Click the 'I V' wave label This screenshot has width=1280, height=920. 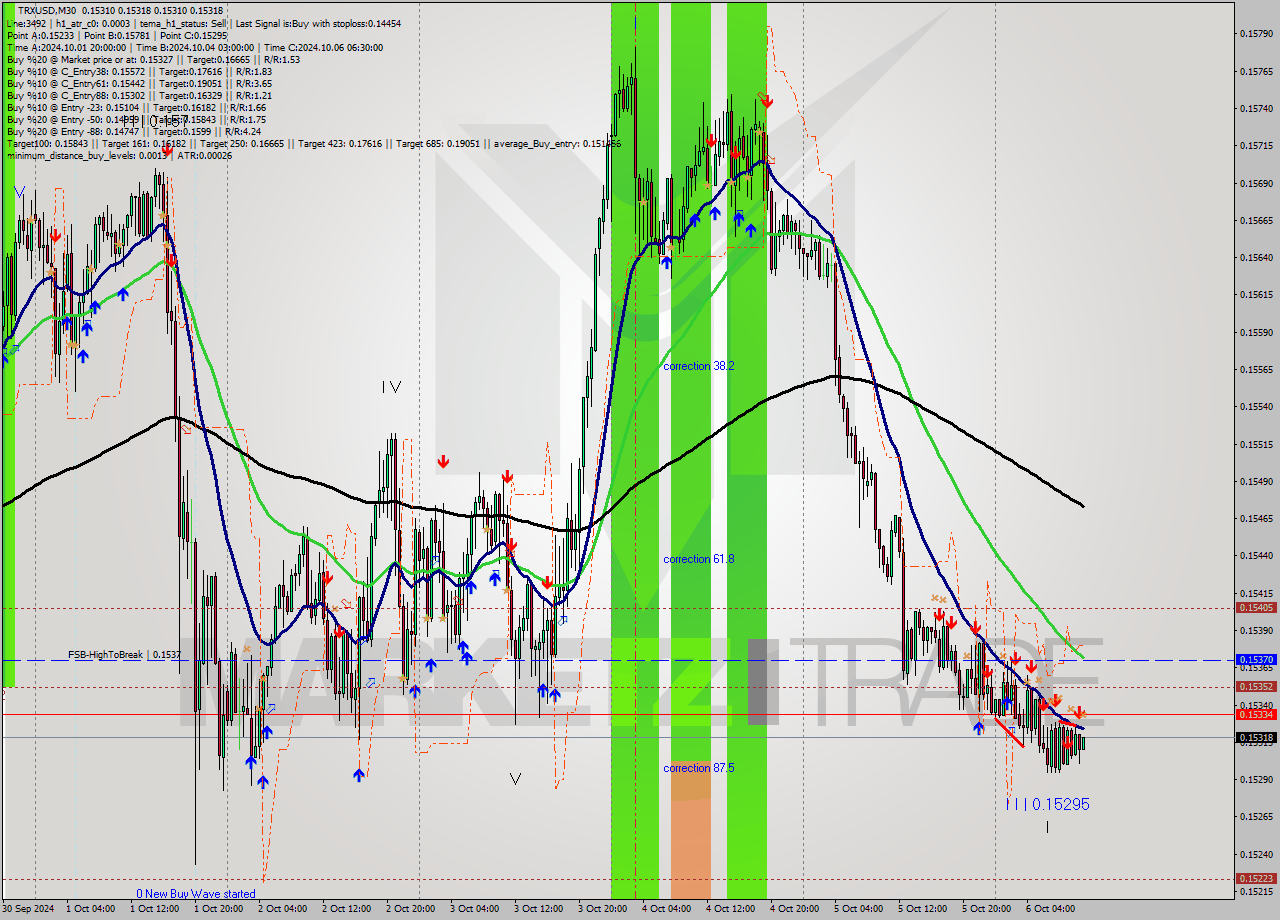(x=391, y=387)
